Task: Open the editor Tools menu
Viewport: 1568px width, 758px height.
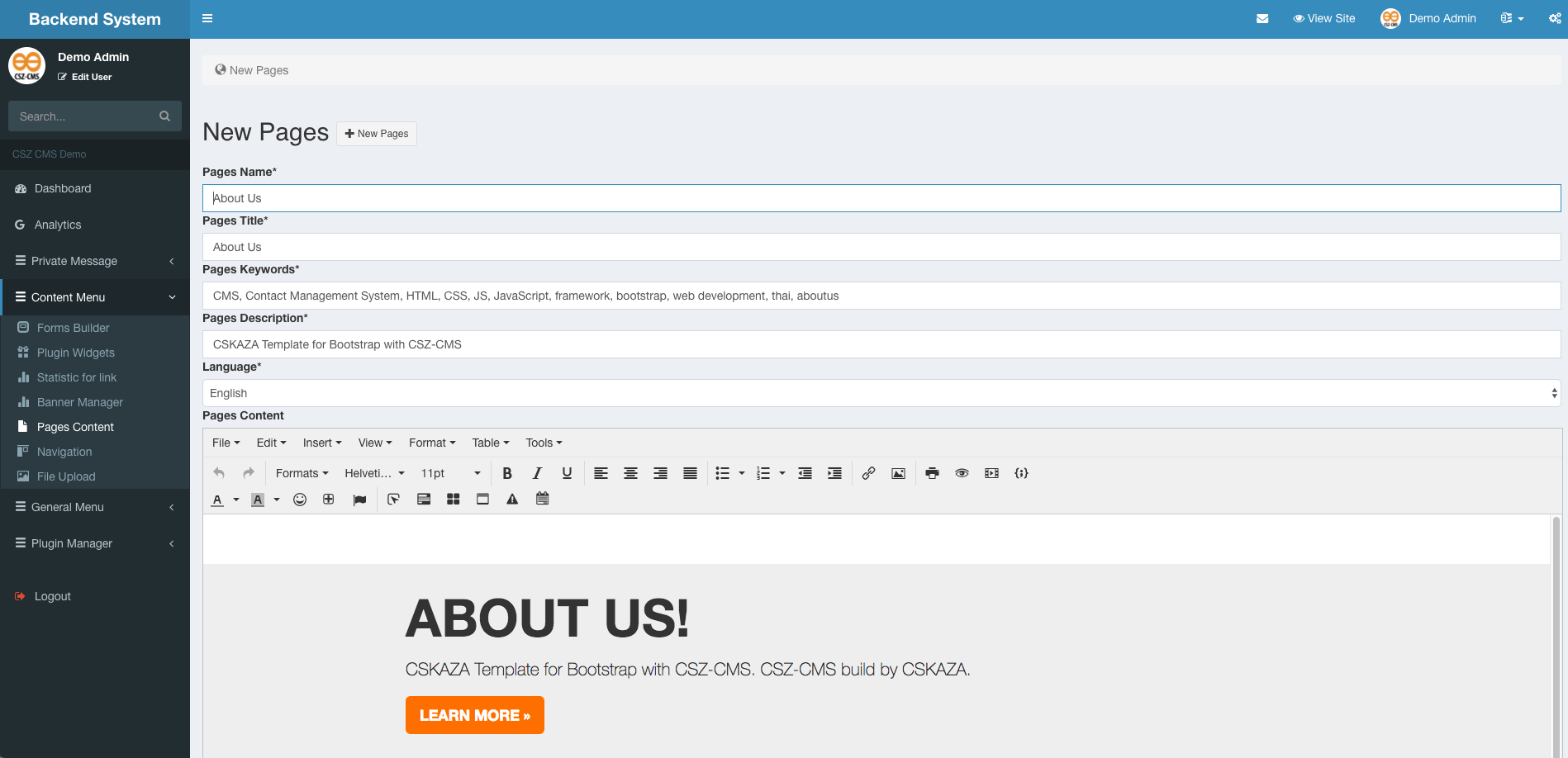Action: (544, 443)
